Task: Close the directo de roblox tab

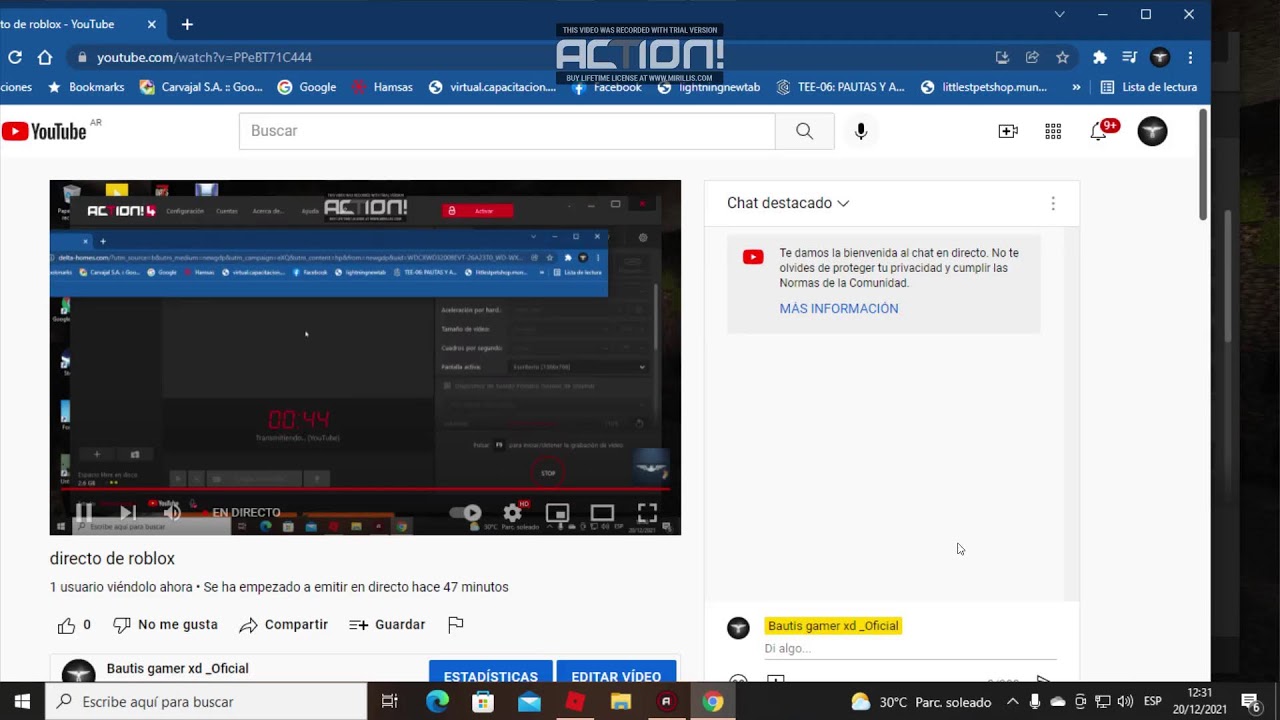Action: click(152, 24)
